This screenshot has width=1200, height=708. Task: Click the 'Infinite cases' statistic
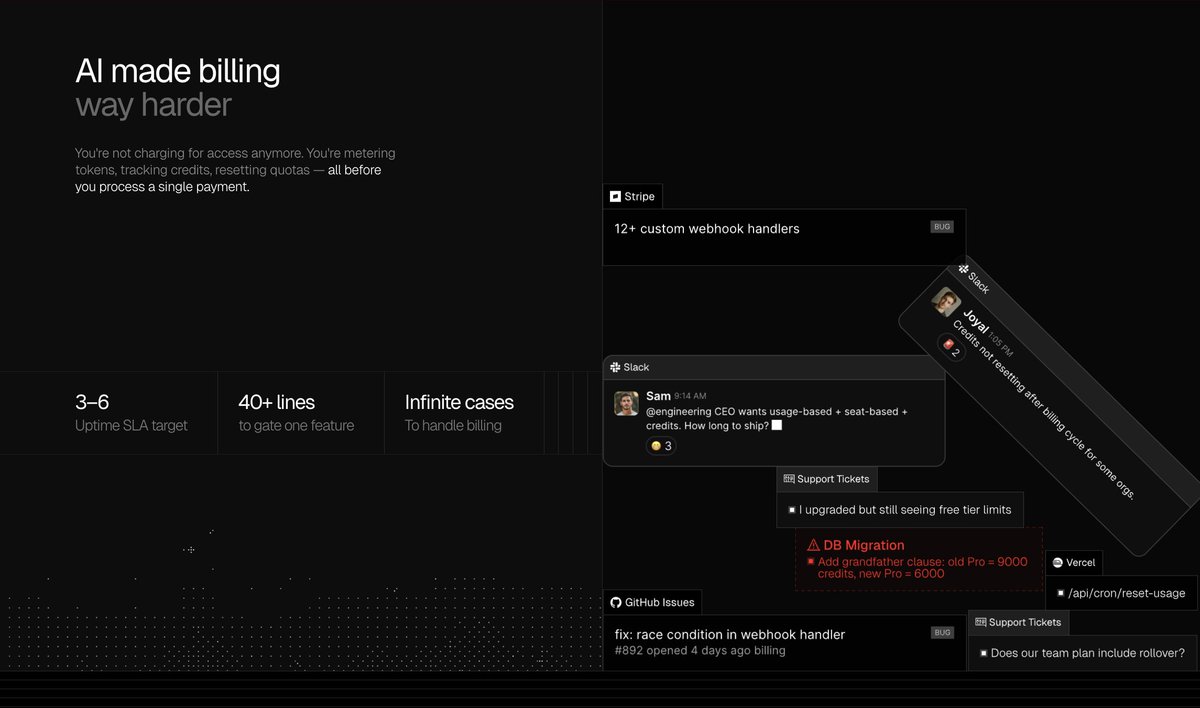click(459, 402)
